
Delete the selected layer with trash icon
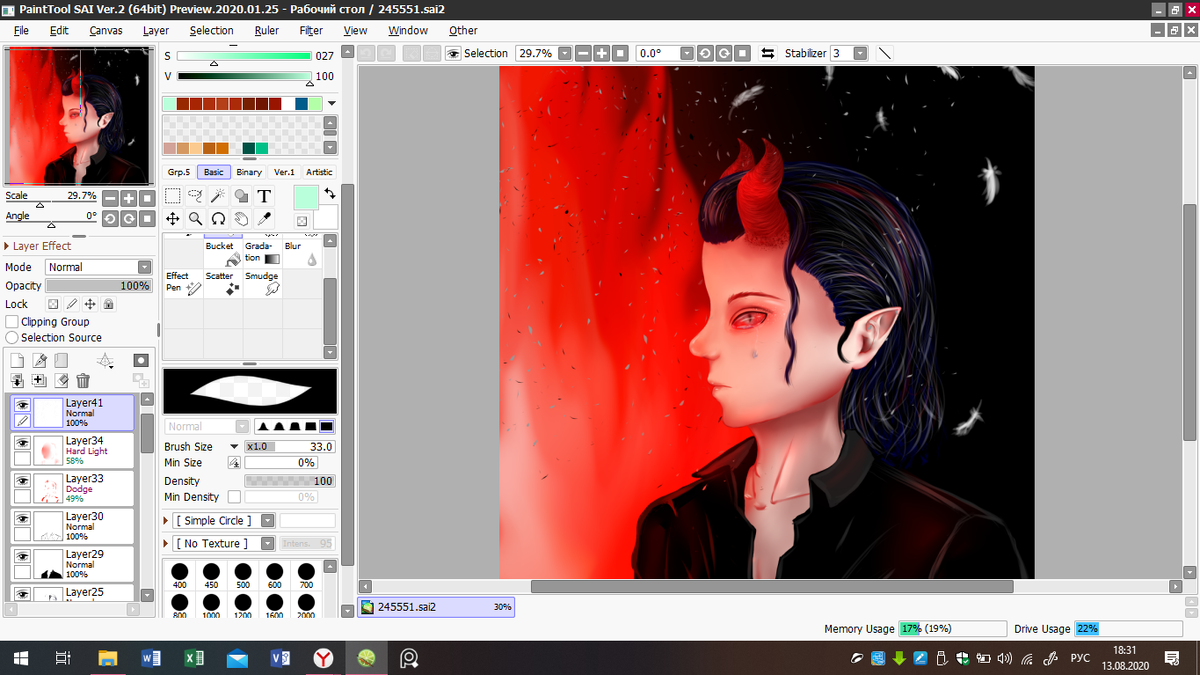(83, 380)
